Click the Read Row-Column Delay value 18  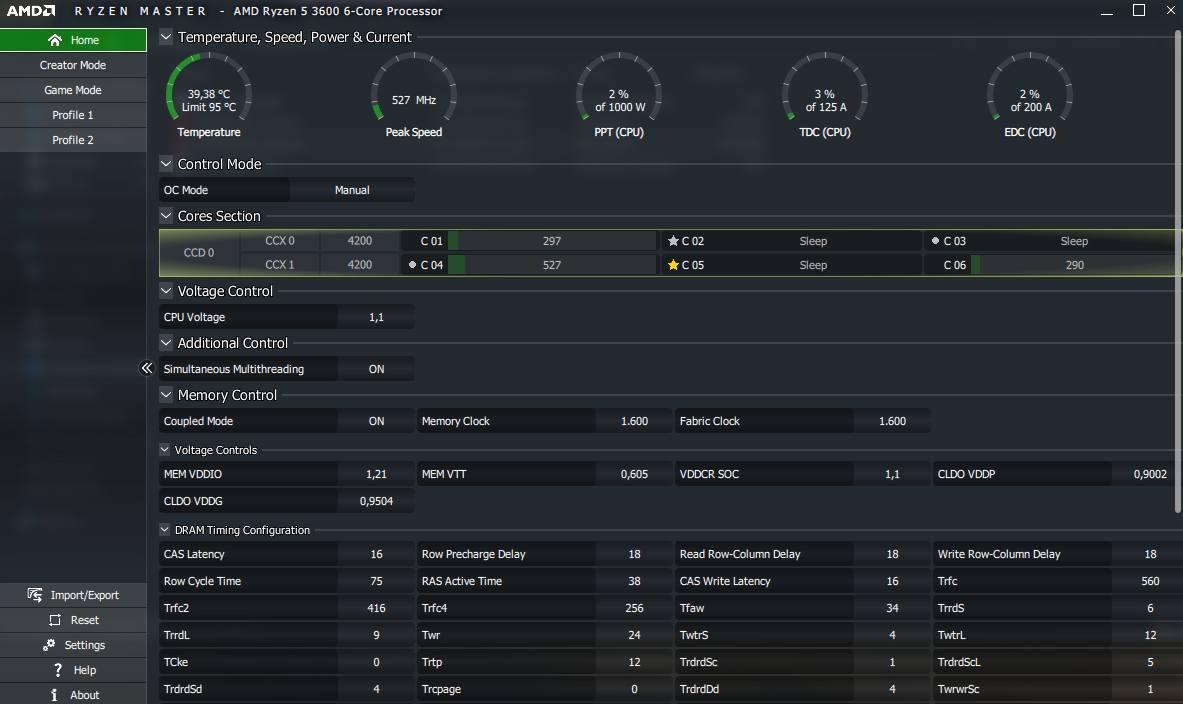tap(893, 554)
